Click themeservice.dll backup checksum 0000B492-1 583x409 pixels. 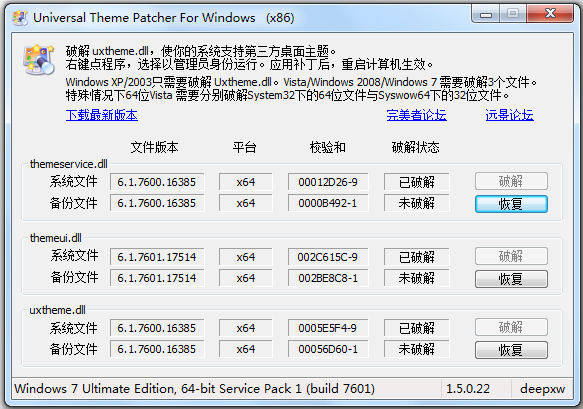click(328, 203)
